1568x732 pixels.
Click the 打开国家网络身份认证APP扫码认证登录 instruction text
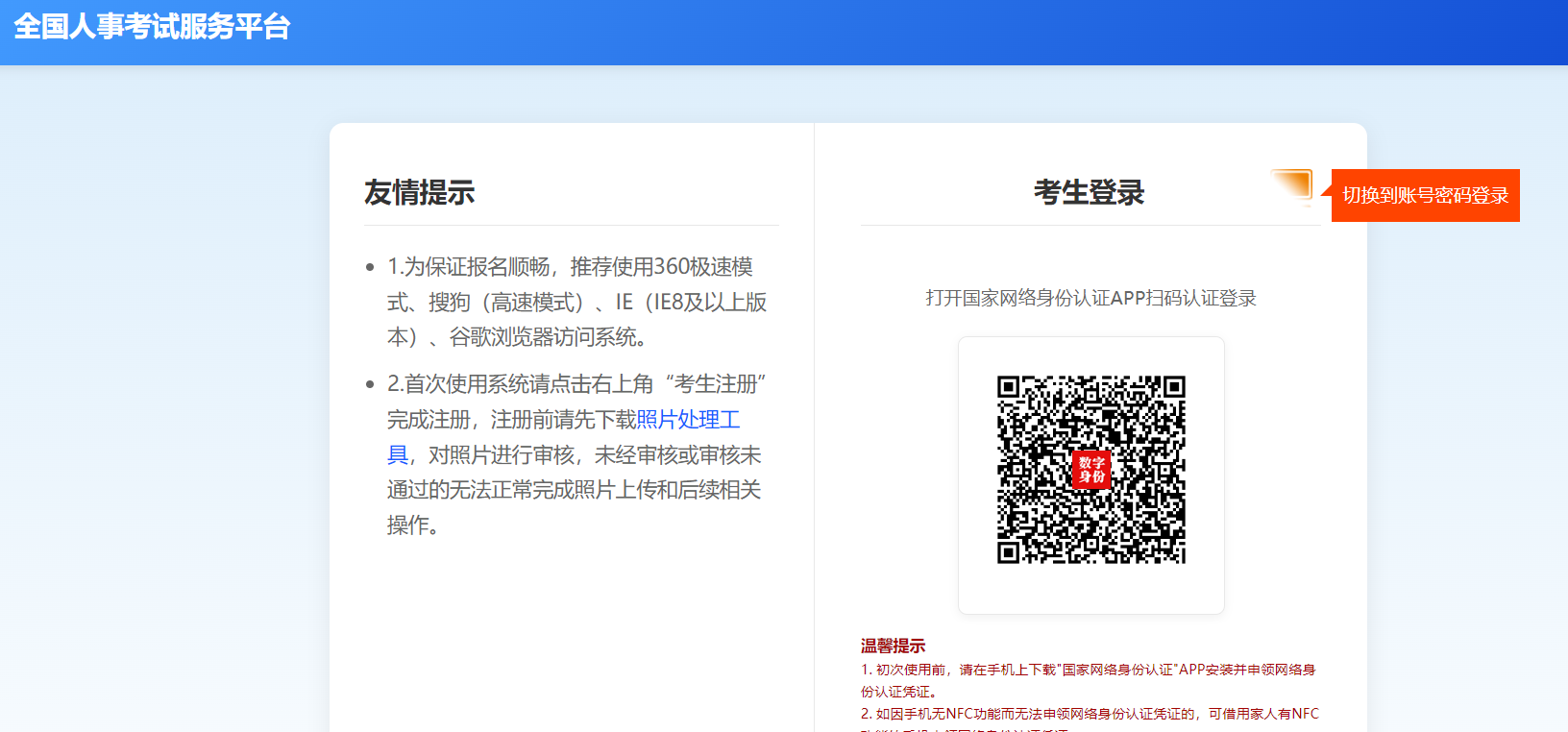(1090, 299)
